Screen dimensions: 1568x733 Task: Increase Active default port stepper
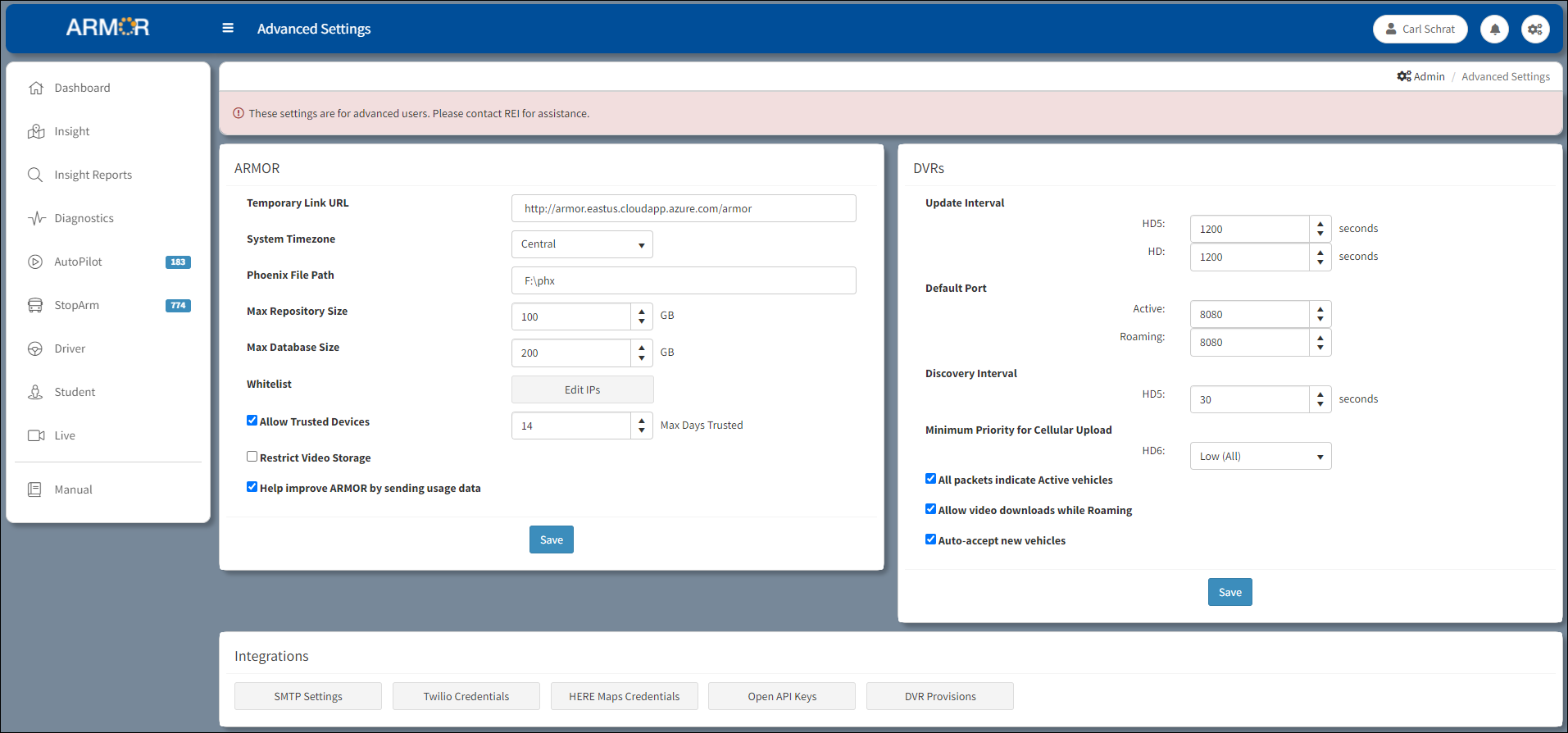tap(1320, 309)
